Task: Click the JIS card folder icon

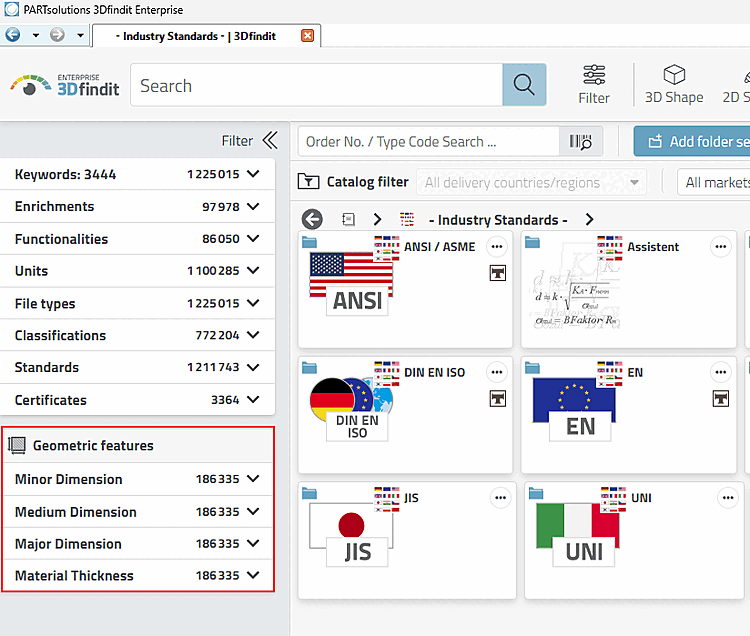Action: point(309,493)
